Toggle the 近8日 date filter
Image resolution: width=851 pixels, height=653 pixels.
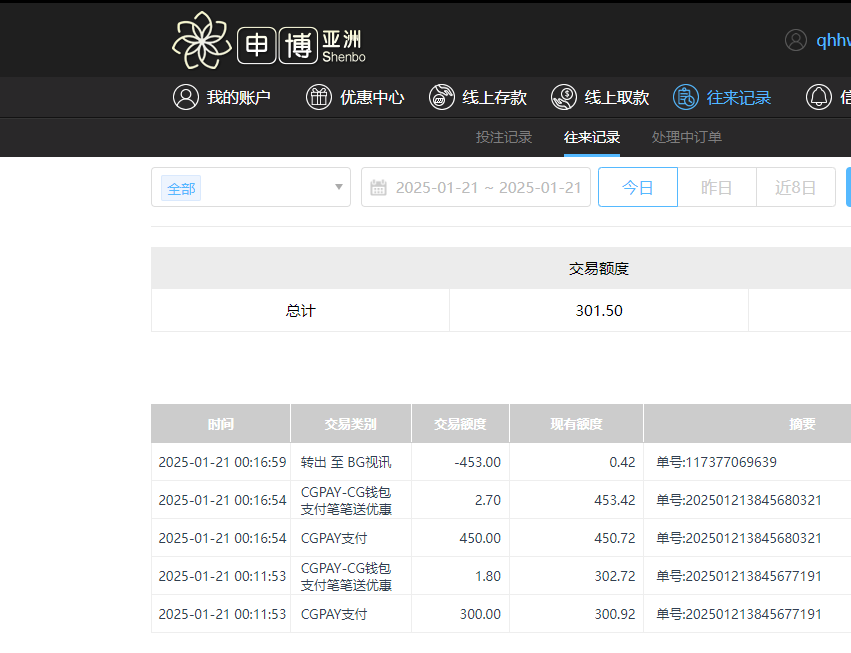[795, 187]
